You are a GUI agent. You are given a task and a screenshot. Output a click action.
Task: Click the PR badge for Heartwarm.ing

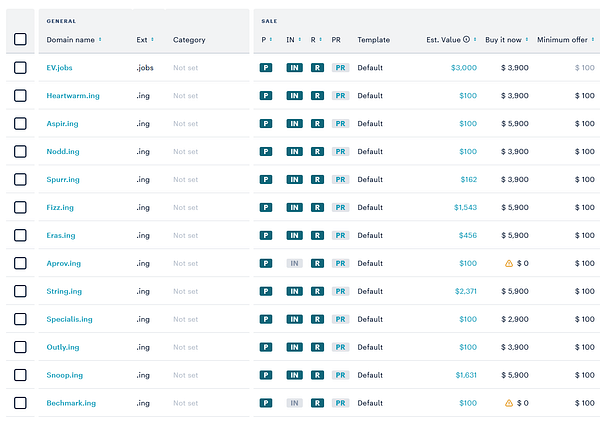pyautogui.click(x=340, y=96)
